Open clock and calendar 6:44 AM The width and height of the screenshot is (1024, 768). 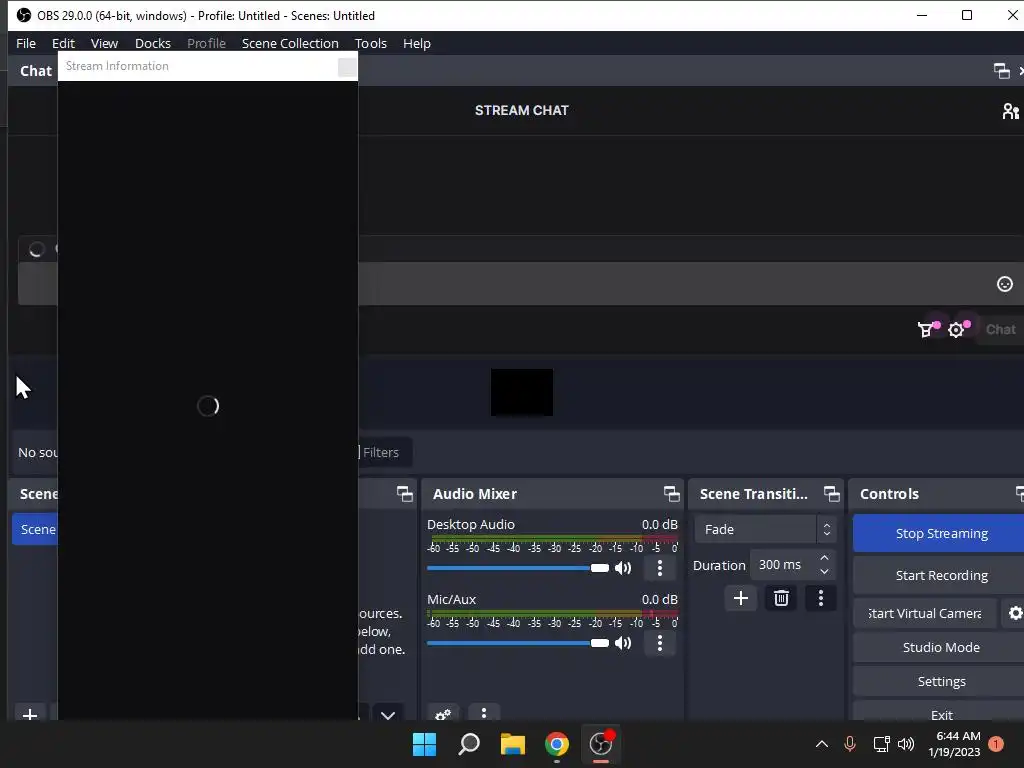click(x=954, y=744)
